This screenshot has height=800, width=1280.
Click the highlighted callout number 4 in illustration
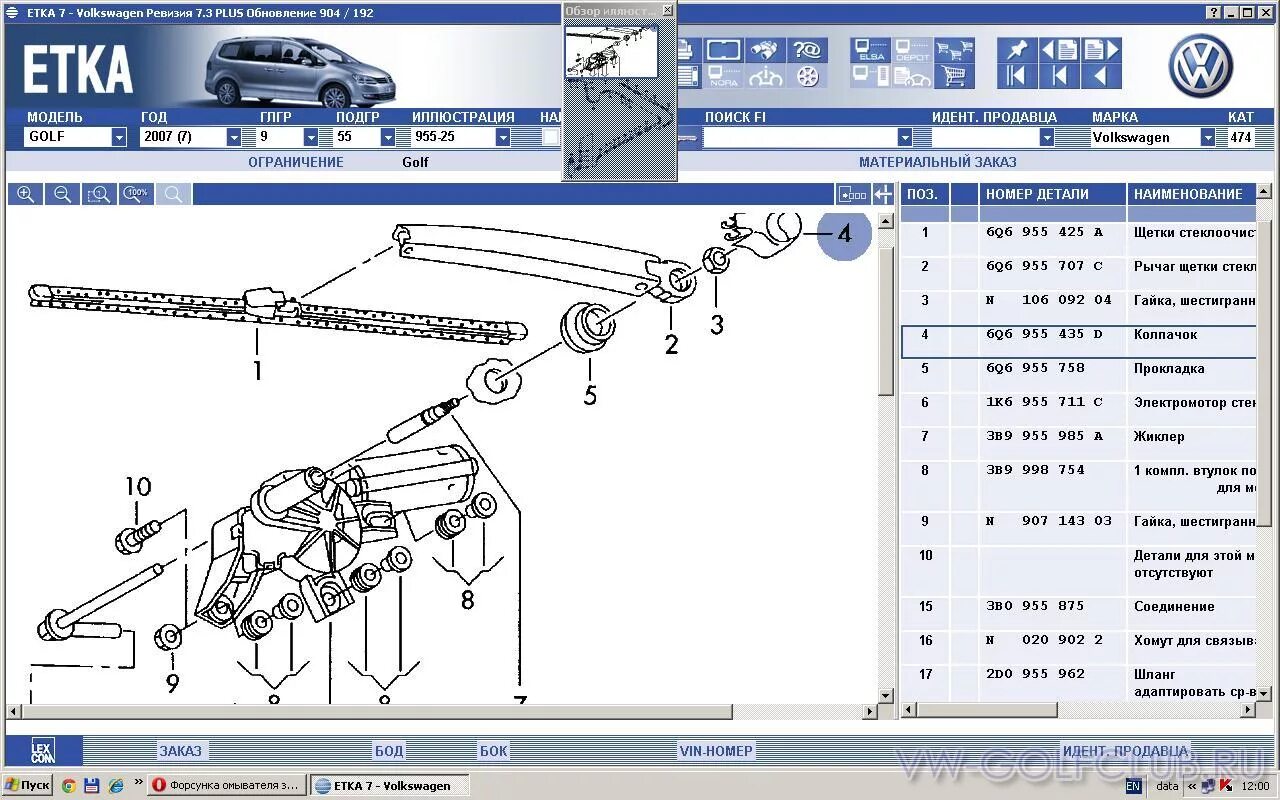(845, 234)
